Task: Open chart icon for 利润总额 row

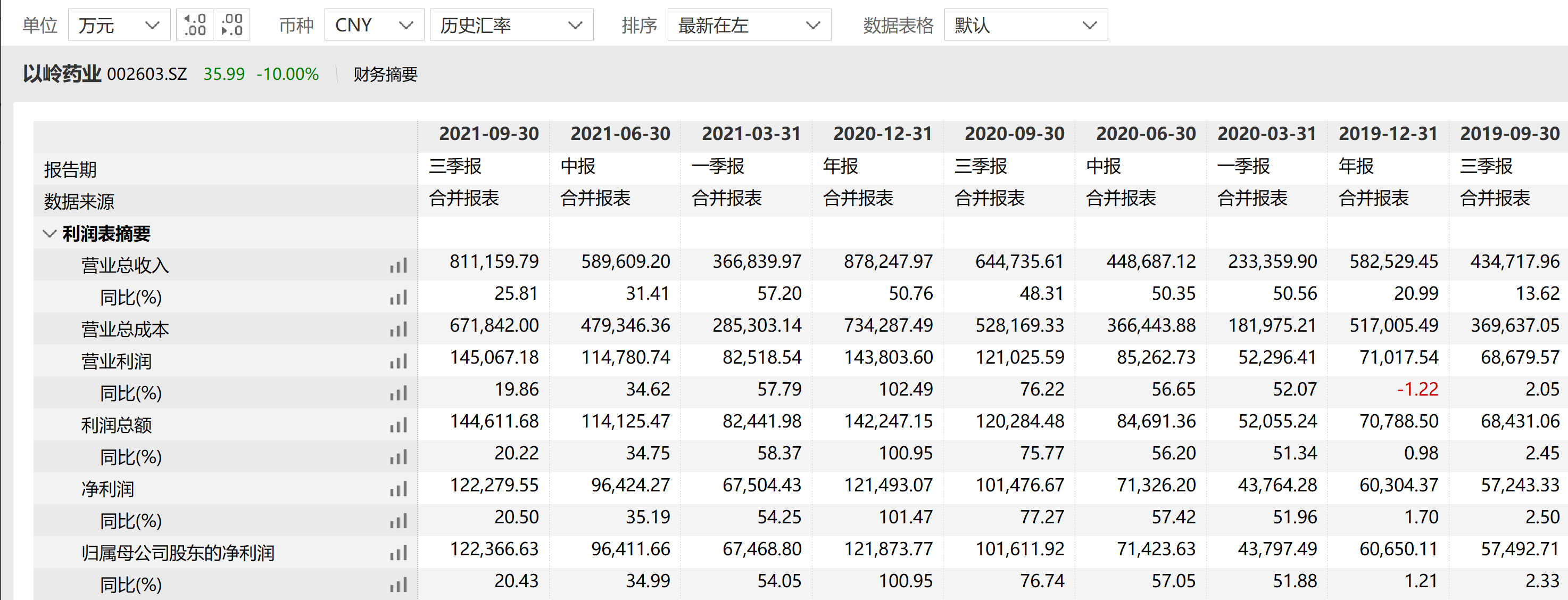Action: pos(399,425)
